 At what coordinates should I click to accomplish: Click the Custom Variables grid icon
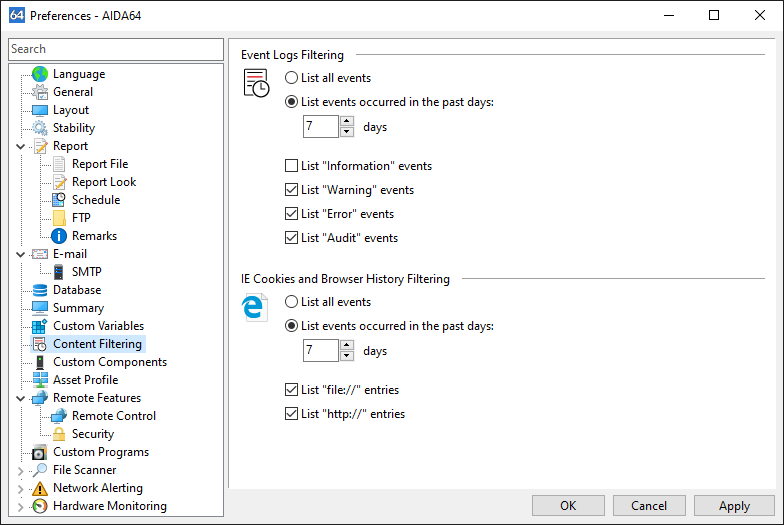[40, 326]
